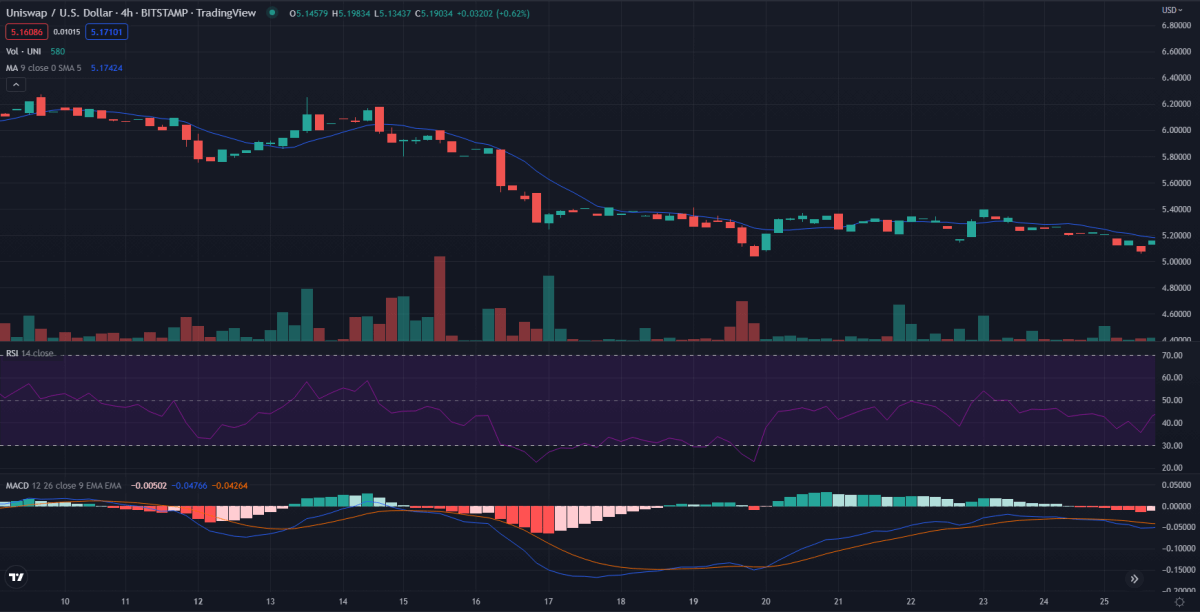Click date label 17 on time axis

click(549, 602)
